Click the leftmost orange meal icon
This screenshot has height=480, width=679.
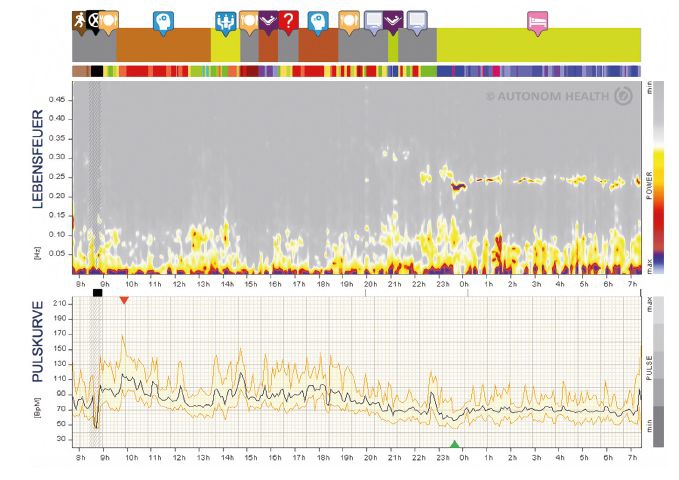point(108,18)
